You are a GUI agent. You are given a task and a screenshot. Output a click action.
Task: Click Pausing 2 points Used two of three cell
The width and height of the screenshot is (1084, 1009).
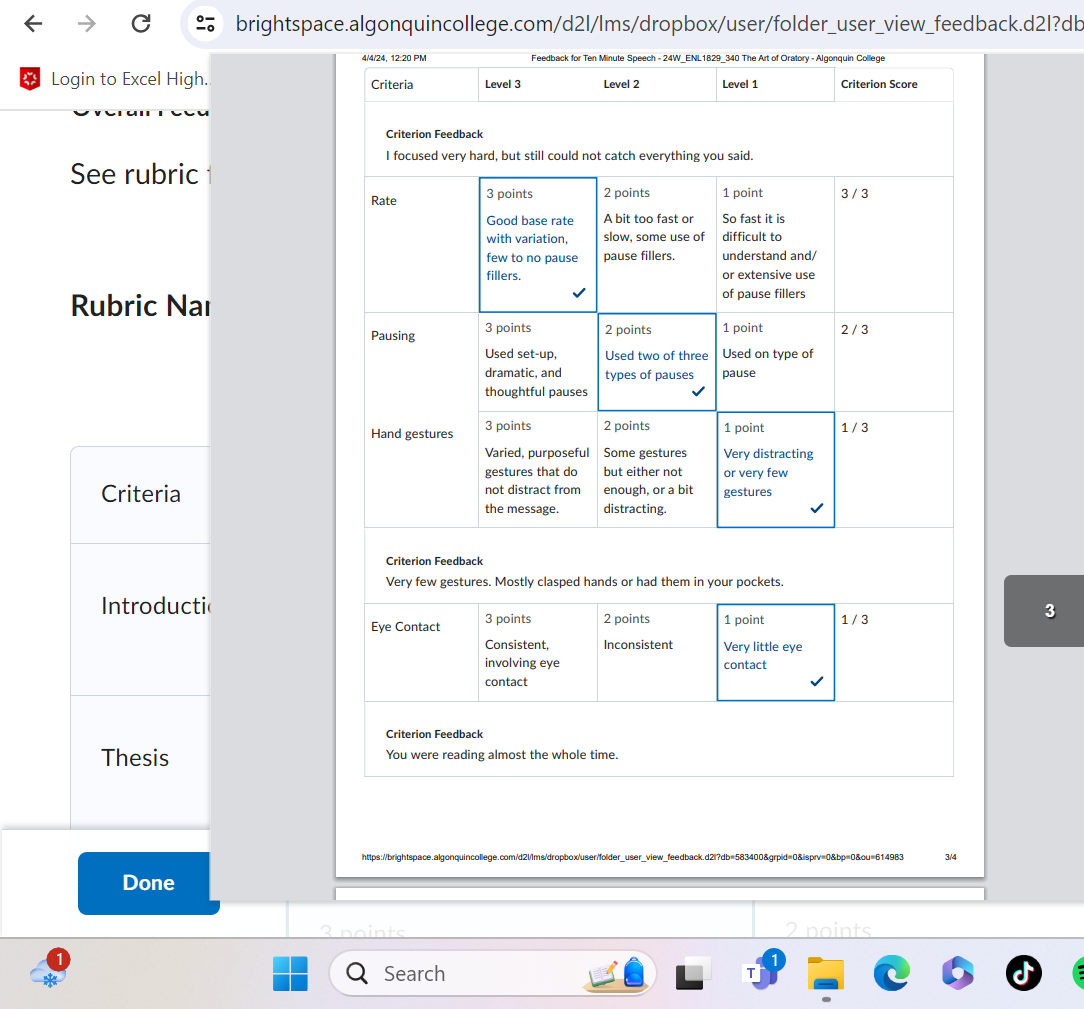pyautogui.click(x=656, y=362)
